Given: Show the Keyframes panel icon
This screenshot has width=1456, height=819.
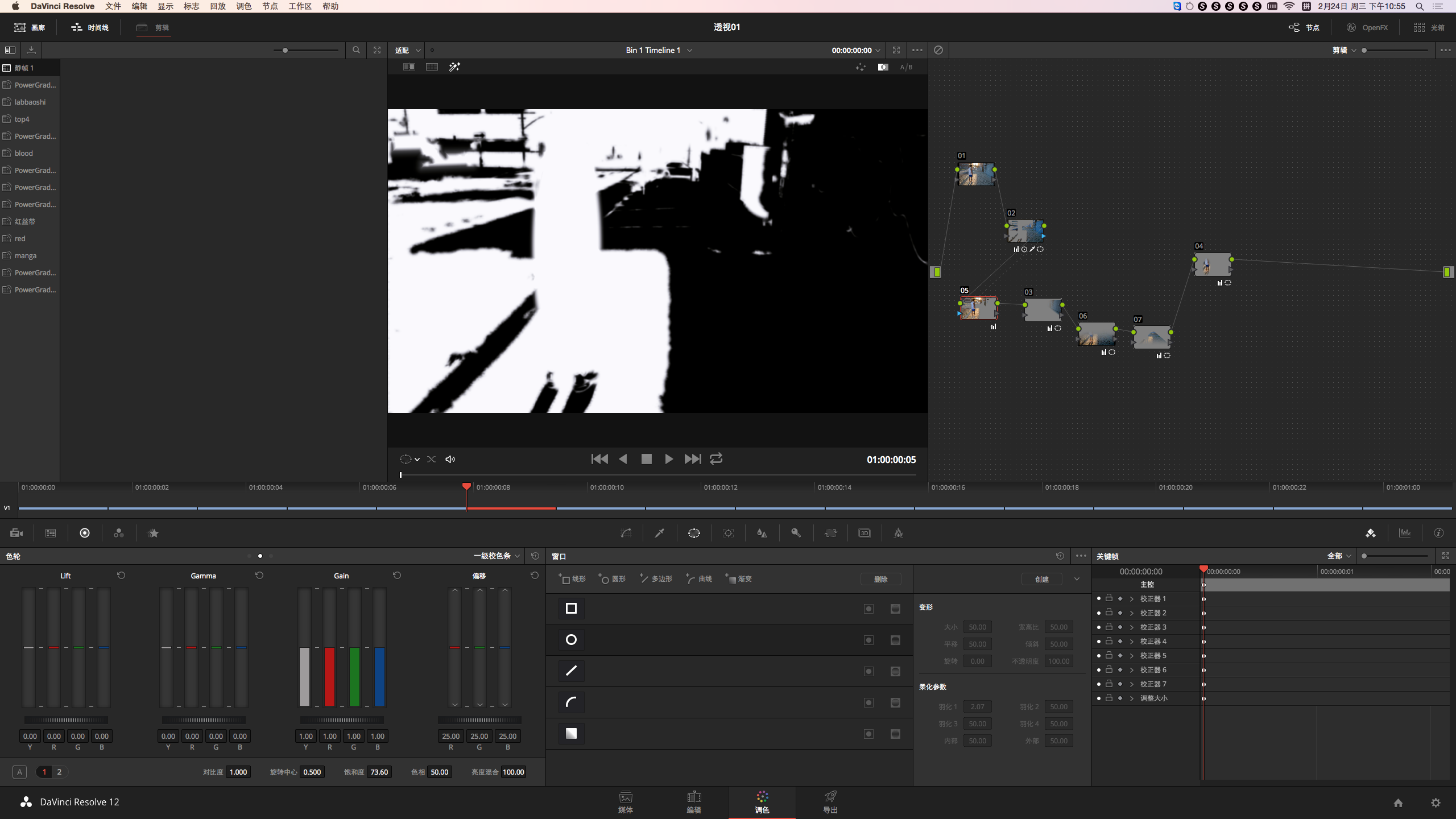Looking at the screenshot, I should 1371,533.
